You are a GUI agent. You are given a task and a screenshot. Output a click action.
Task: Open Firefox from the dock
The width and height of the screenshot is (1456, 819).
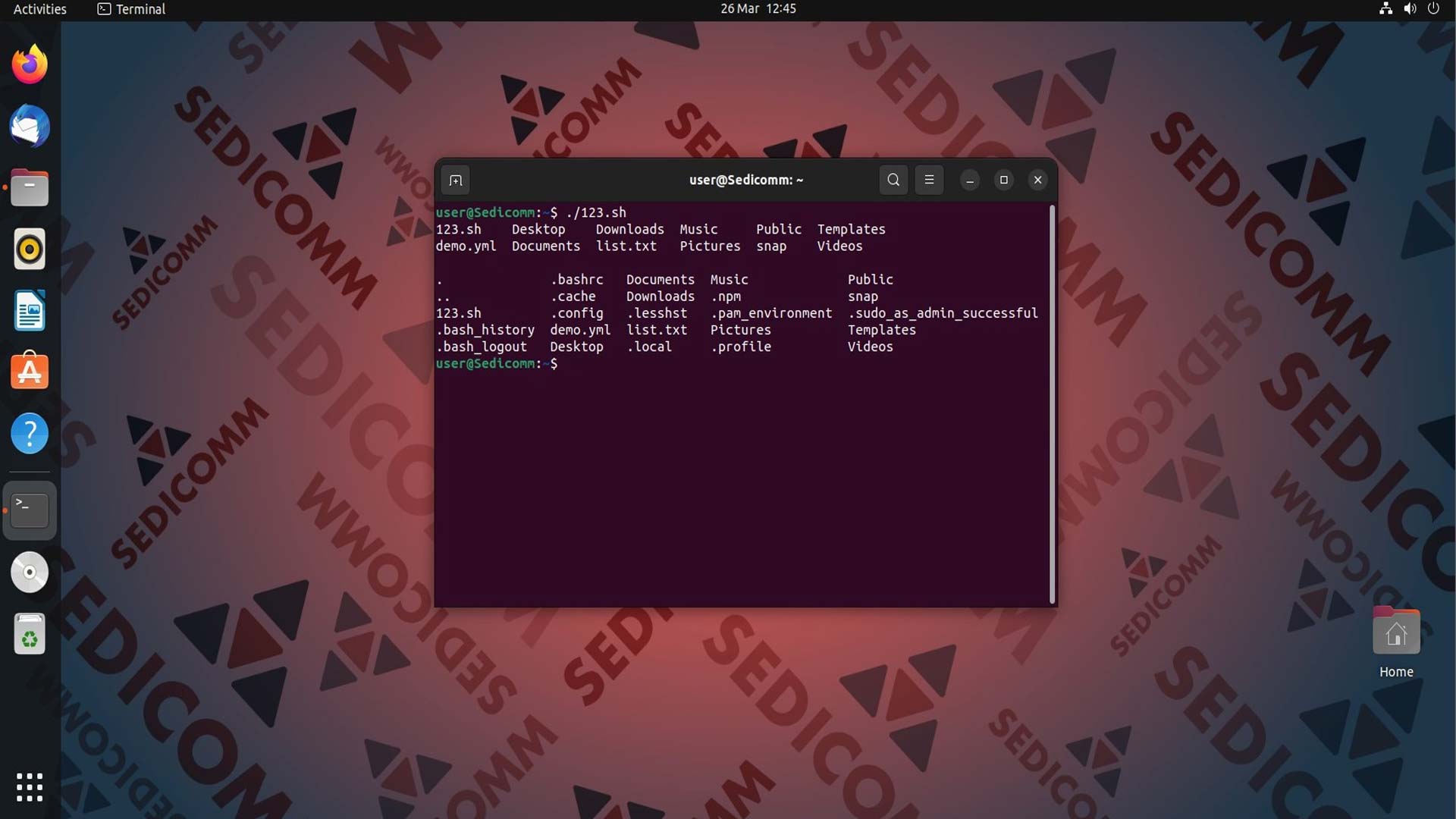click(x=30, y=64)
